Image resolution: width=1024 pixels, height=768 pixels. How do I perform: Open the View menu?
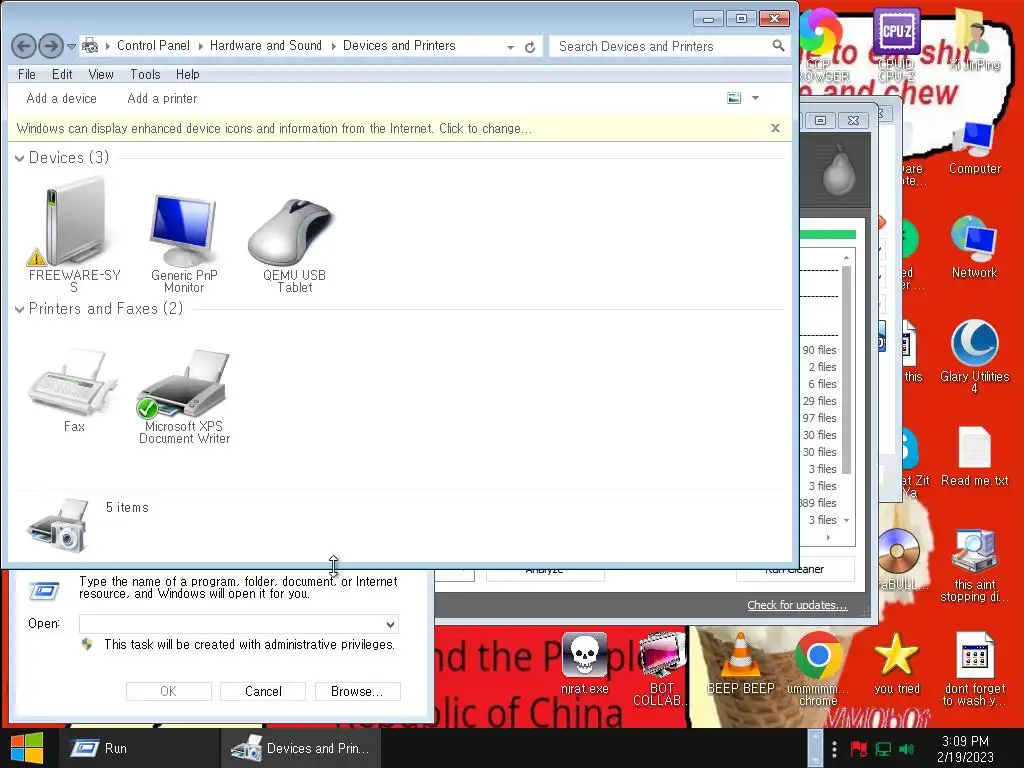click(101, 74)
